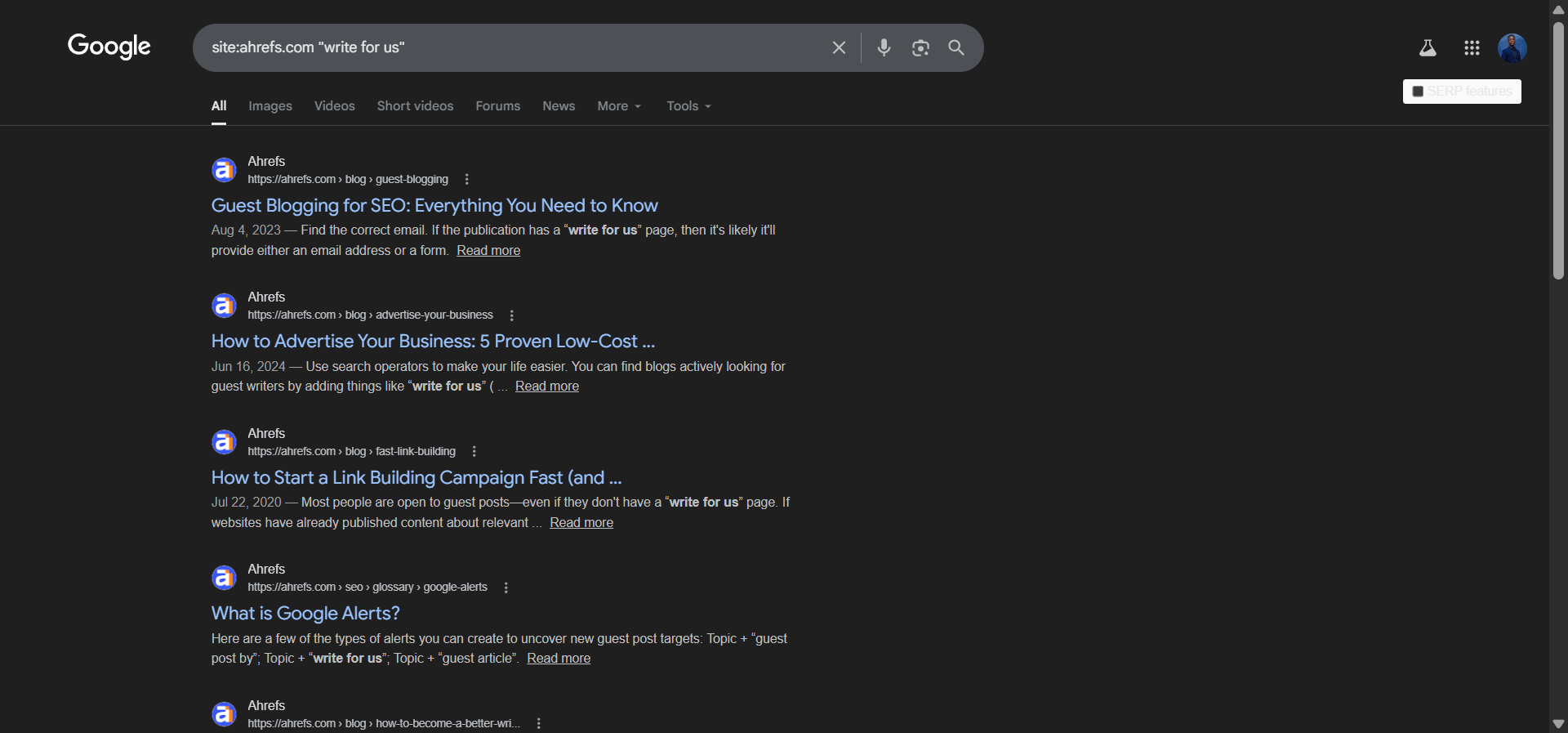Viewport: 1568px width, 733px height.
Task: Open 'What is Google Alerts?' result title
Action: pos(305,614)
